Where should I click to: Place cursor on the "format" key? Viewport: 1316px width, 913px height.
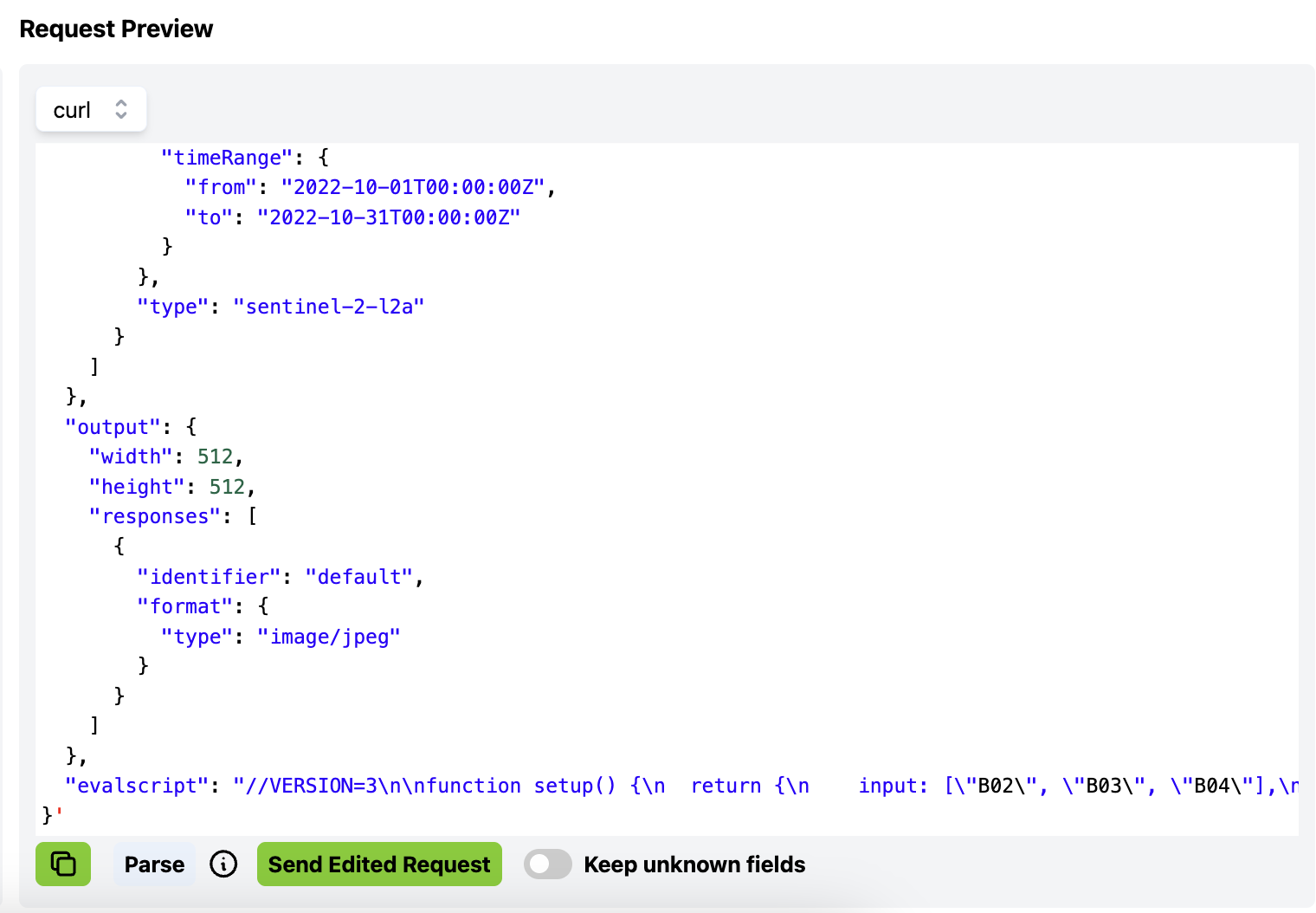[x=184, y=606]
